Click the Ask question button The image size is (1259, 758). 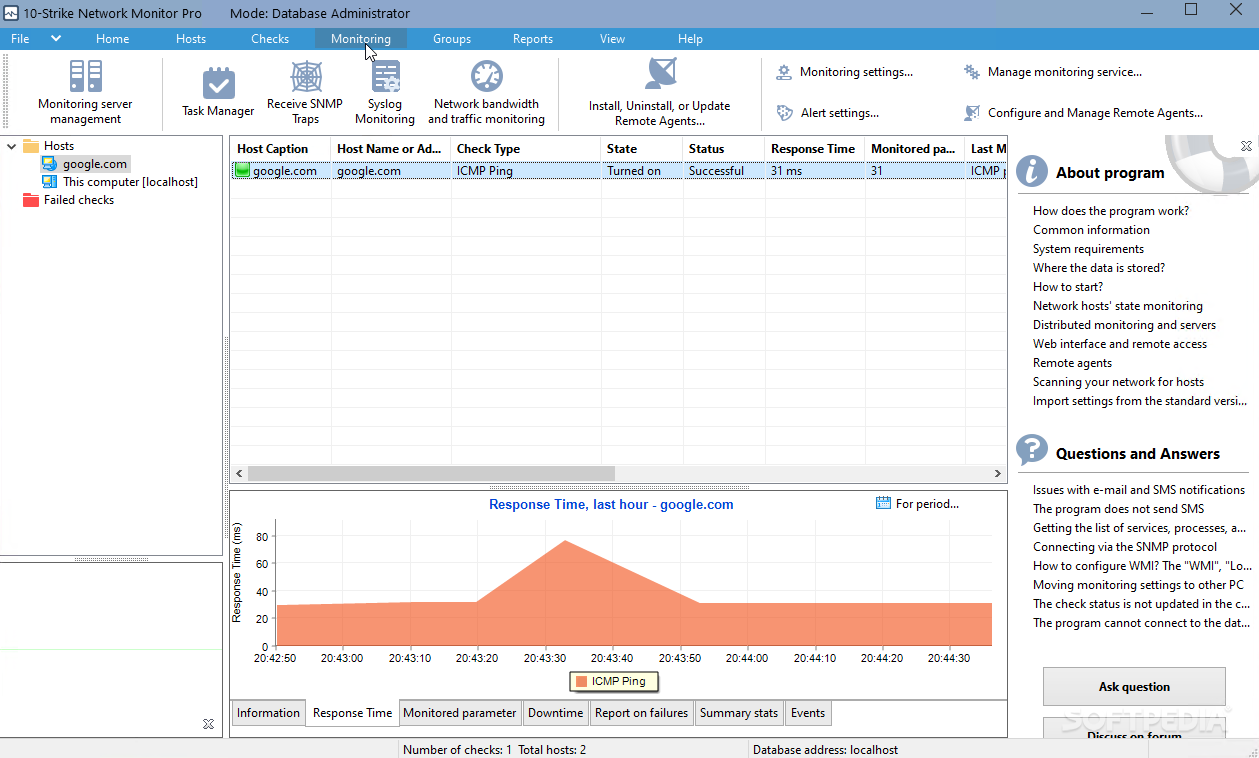coord(1134,687)
